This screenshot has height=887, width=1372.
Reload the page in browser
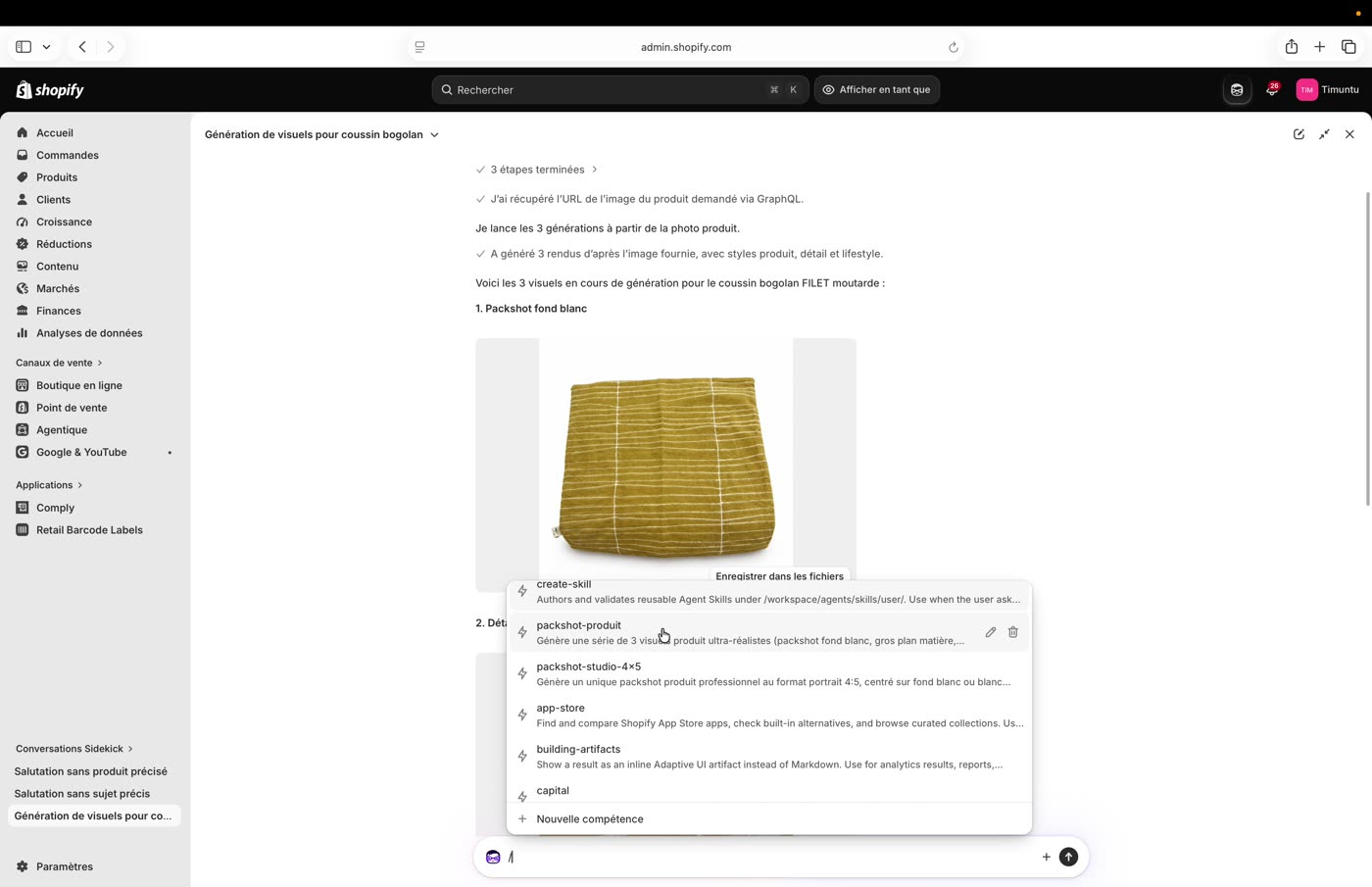click(x=953, y=47)
